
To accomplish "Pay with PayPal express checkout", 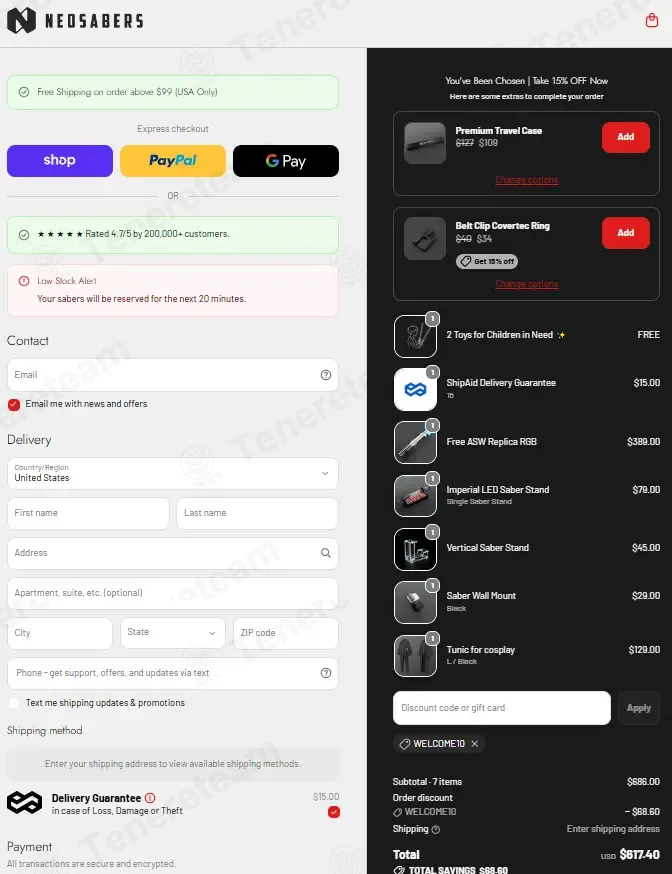I will tap(173, 161).
